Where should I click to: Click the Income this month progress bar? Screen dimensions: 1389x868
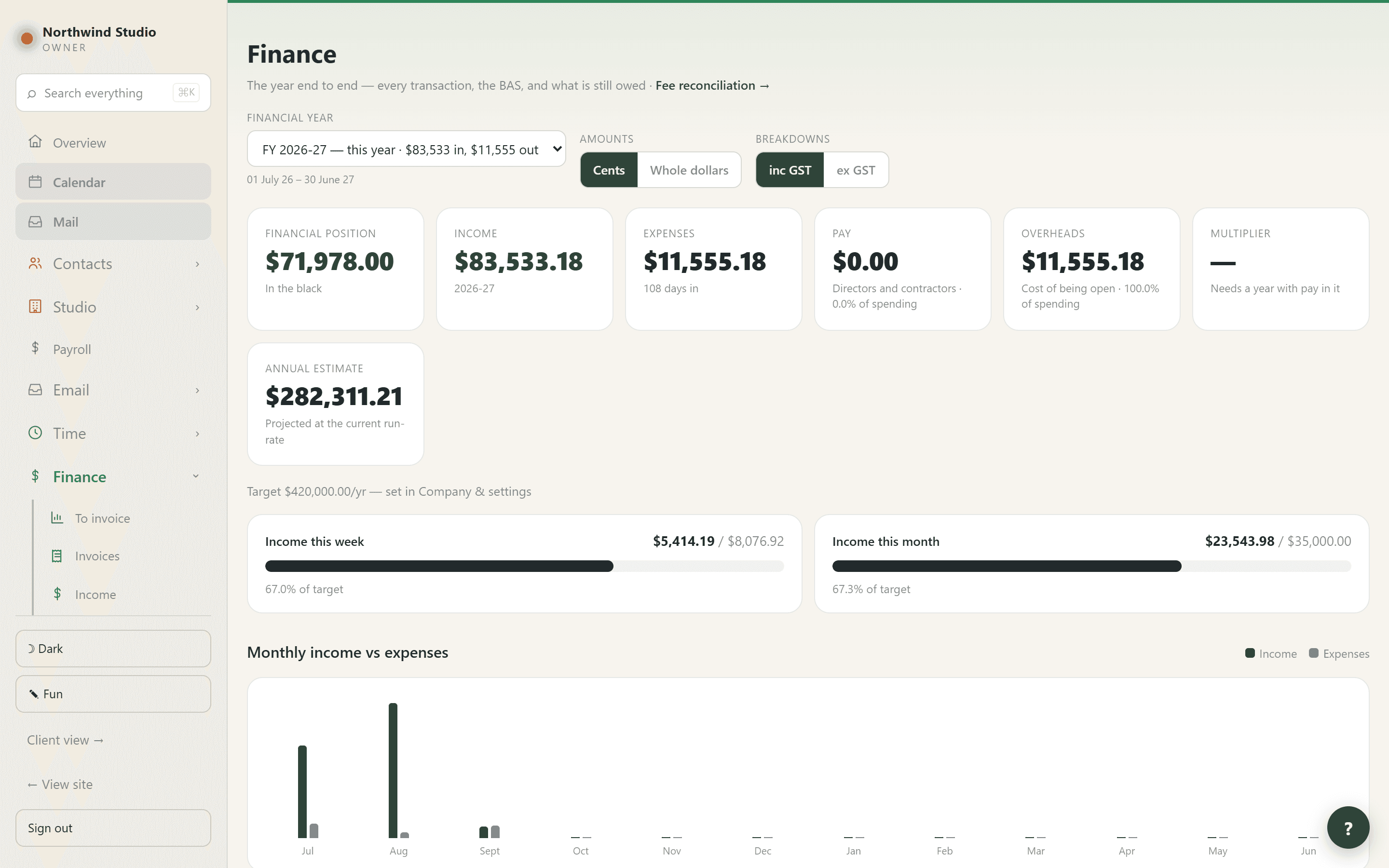point(1091,566)
